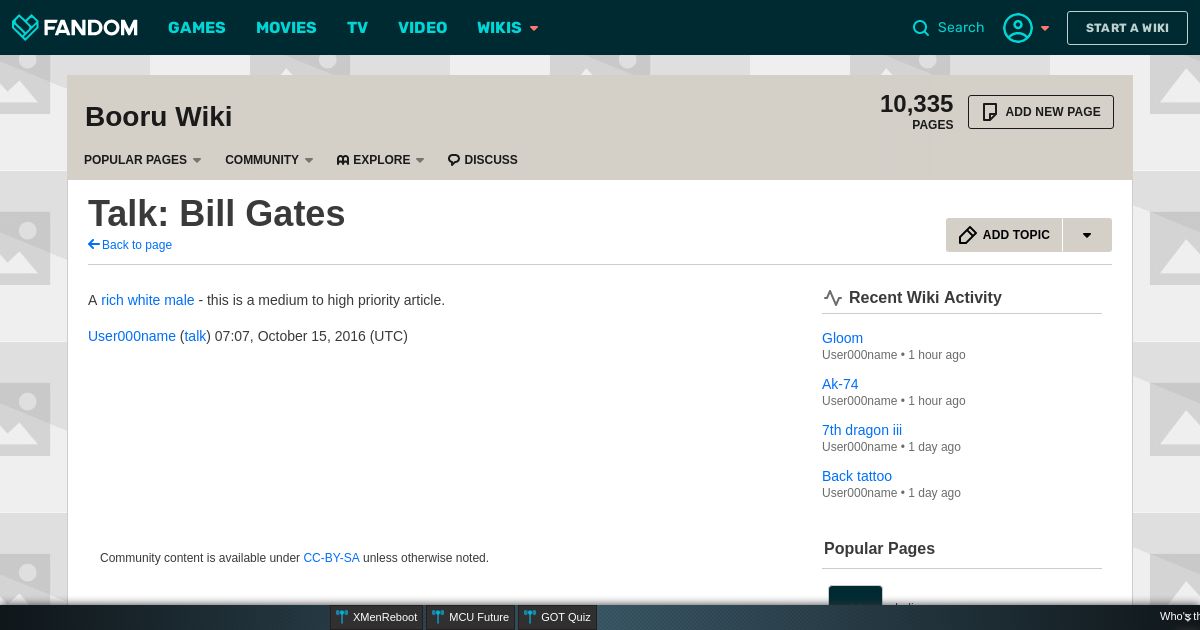
Task: Expand the Community menu
Action: pos(269,160)
